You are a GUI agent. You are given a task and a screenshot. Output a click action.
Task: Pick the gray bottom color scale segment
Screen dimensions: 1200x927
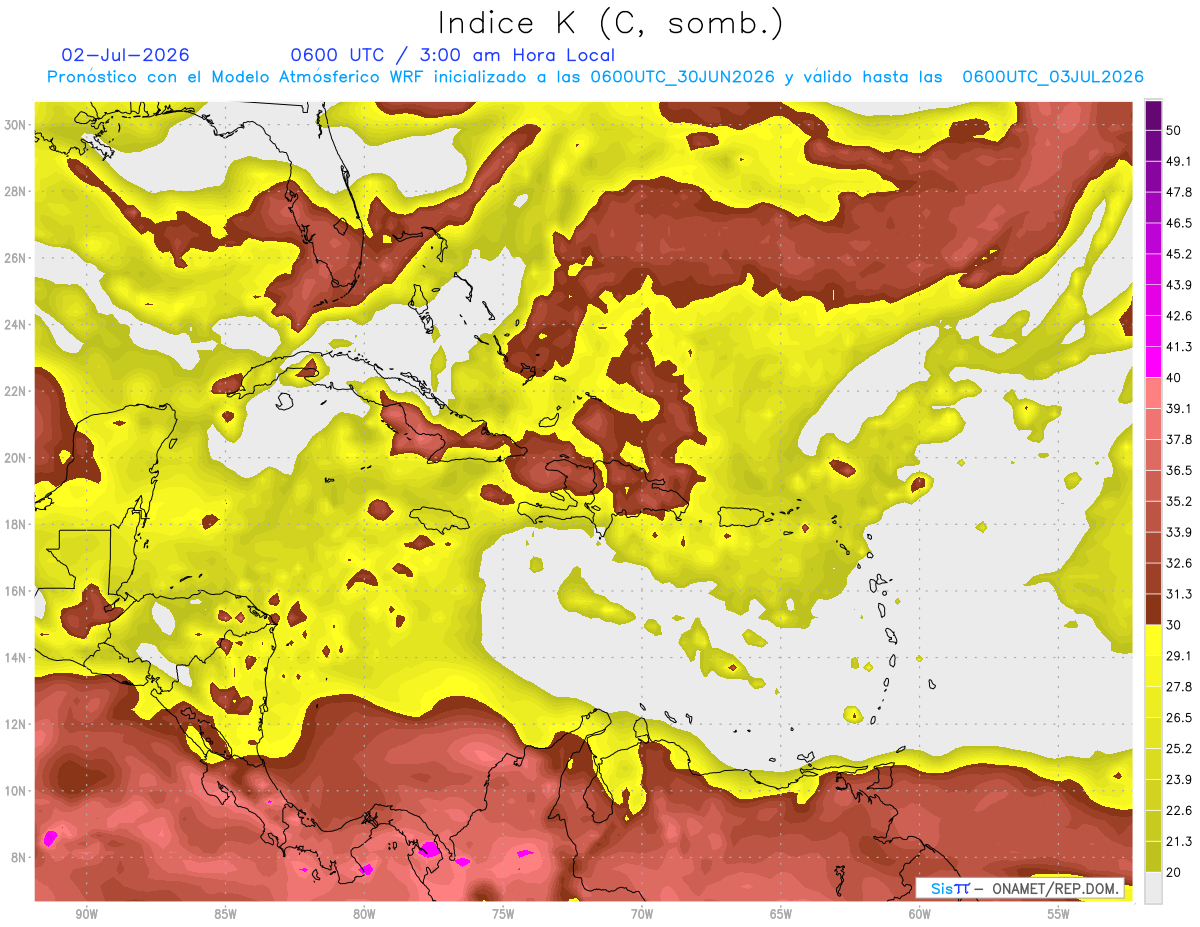tap(1153, 889)
